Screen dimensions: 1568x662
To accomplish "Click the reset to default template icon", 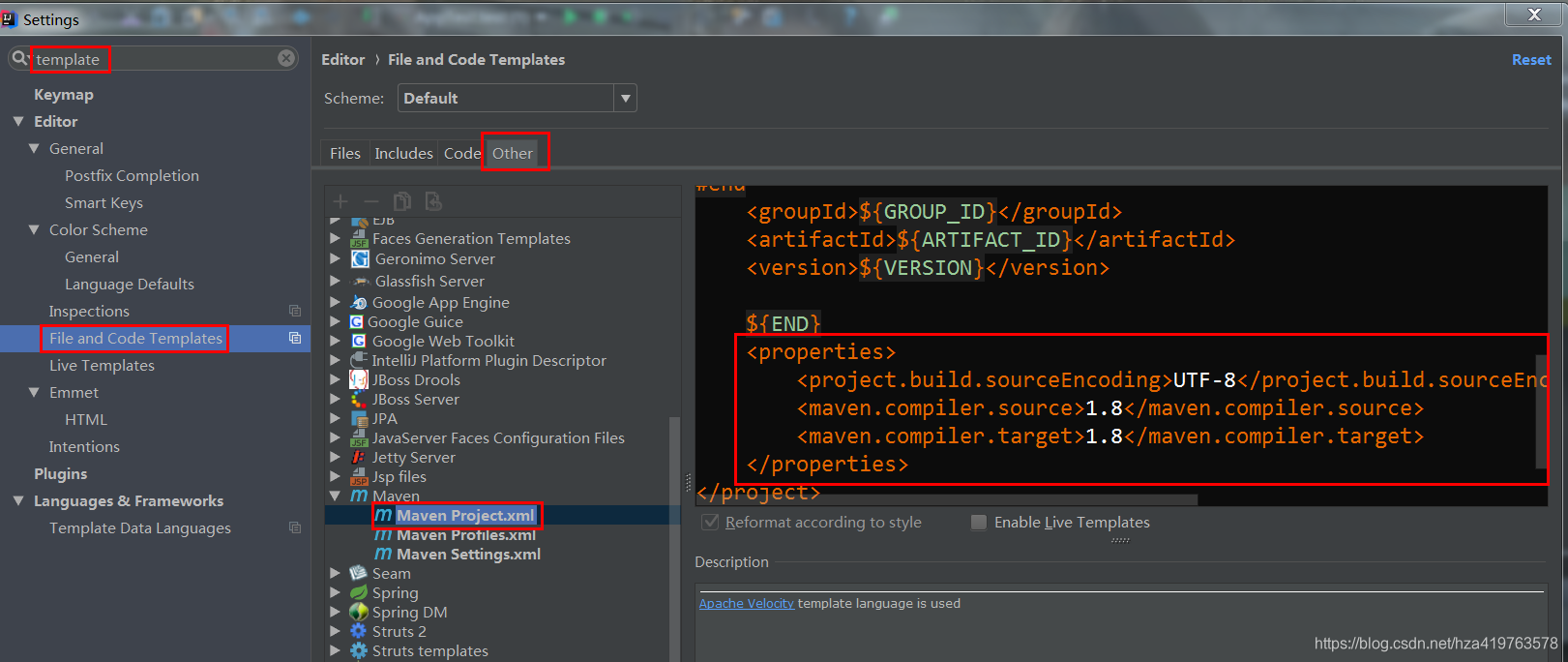I will (x=433, y=201).
